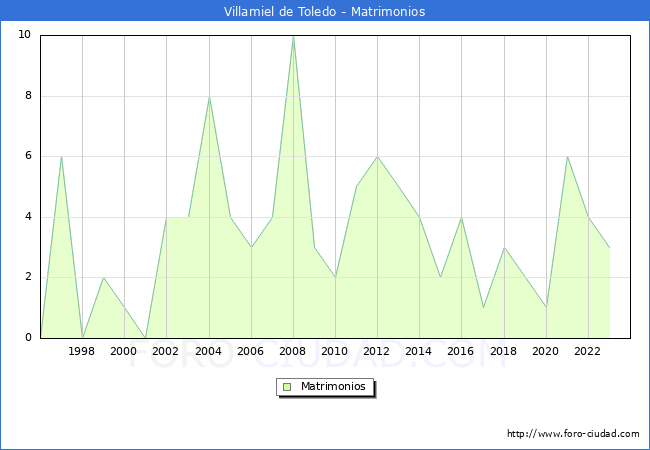The image size is (650, 450).
Task: Click the y-axis label 4
Action: [28, 216]
